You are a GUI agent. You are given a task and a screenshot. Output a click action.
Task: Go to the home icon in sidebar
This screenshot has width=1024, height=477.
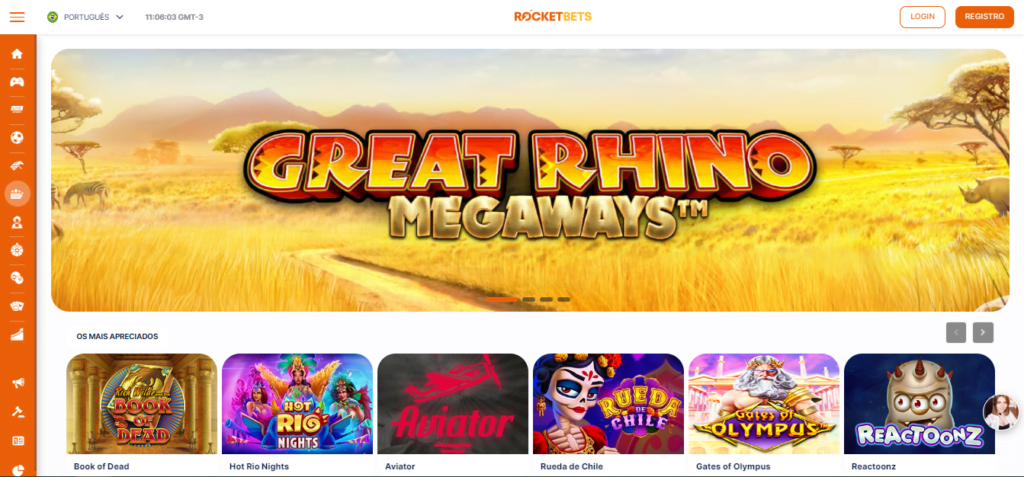tap(18, 54)
